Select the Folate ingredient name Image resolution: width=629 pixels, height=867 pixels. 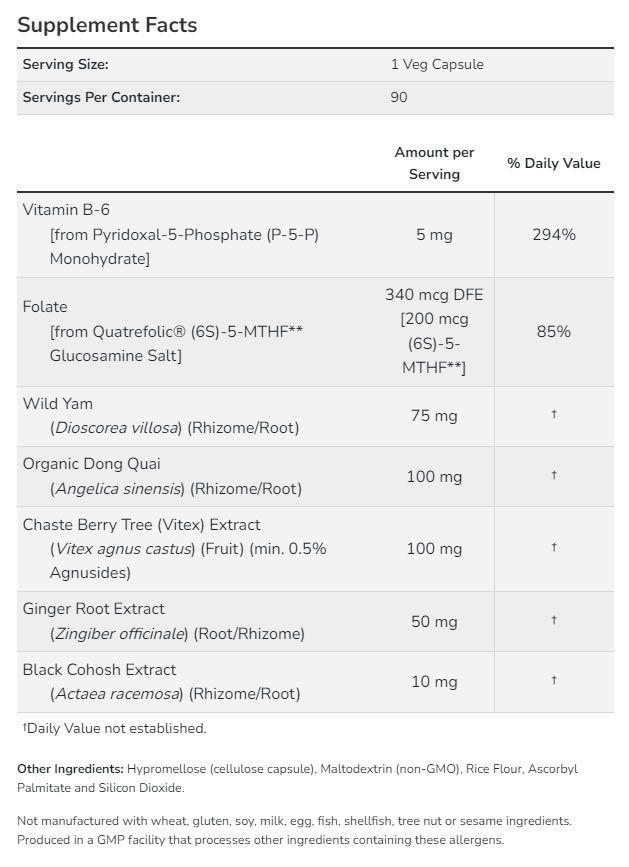(45, 307)
